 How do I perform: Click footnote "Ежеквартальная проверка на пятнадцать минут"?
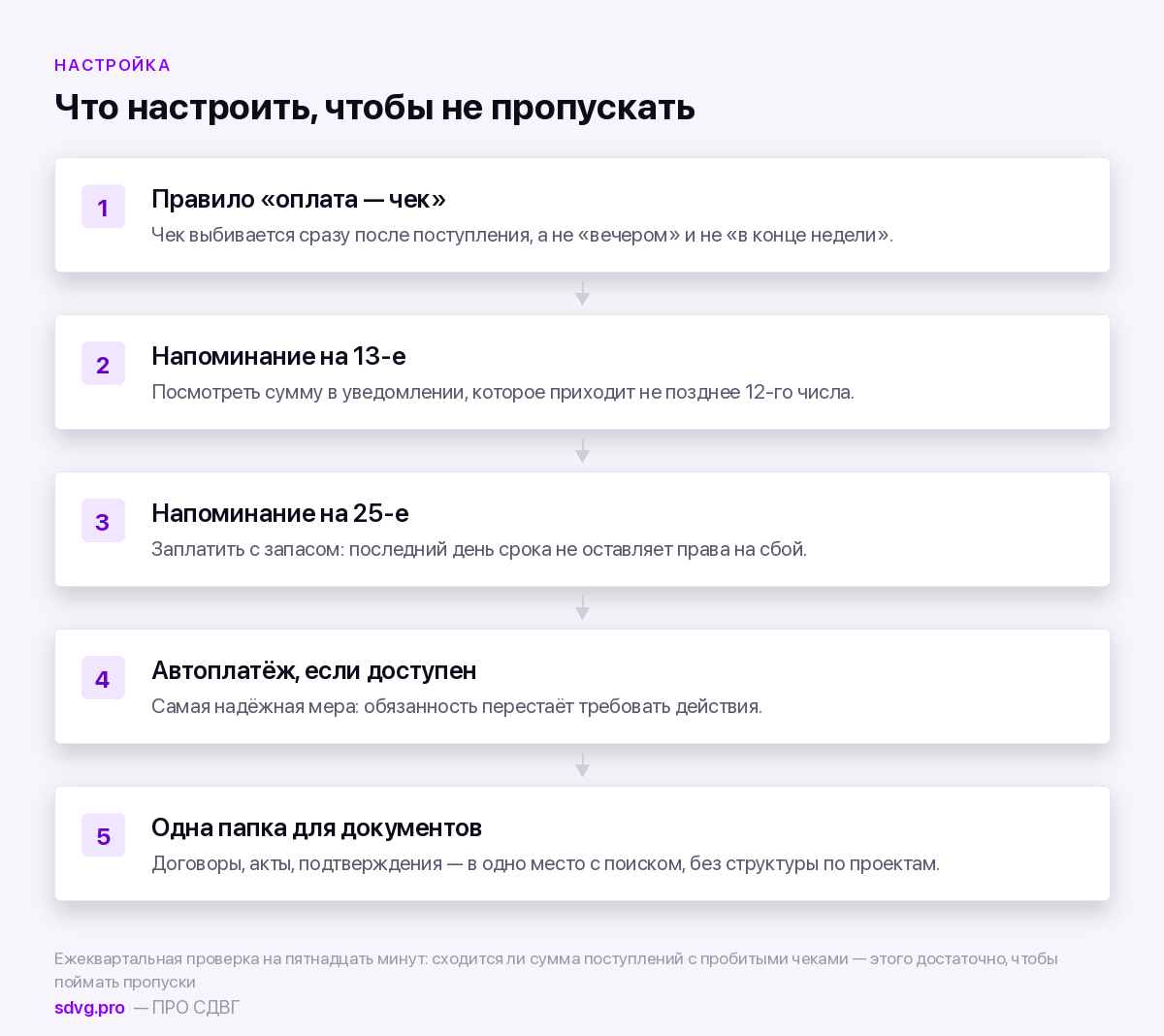tap(241, 958)
